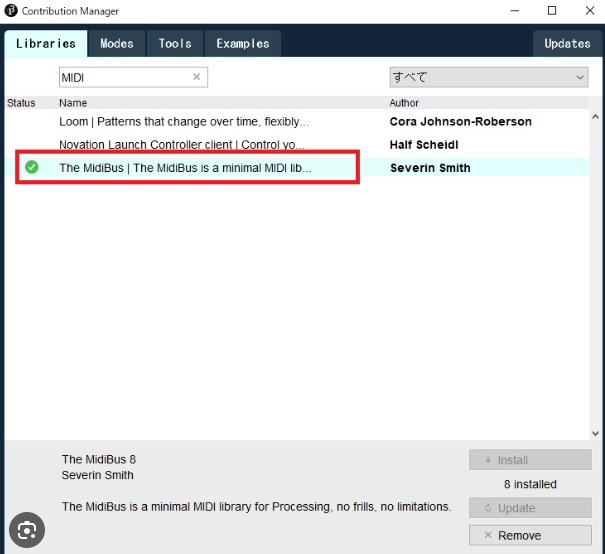Sort list by the Name column header
605x554 pixels.
73,103
